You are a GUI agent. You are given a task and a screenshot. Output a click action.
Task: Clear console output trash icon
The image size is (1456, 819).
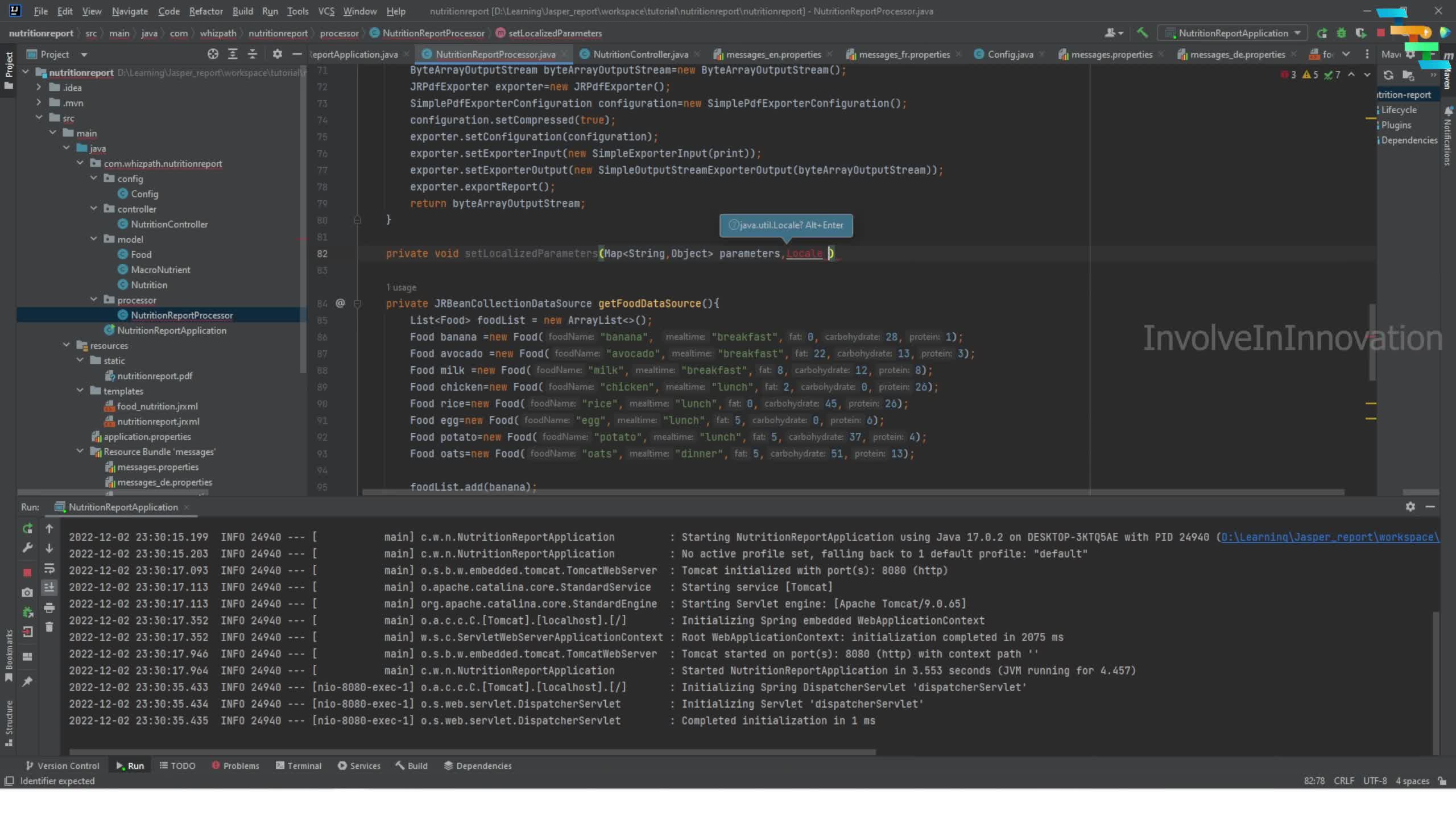pos(49,627)
